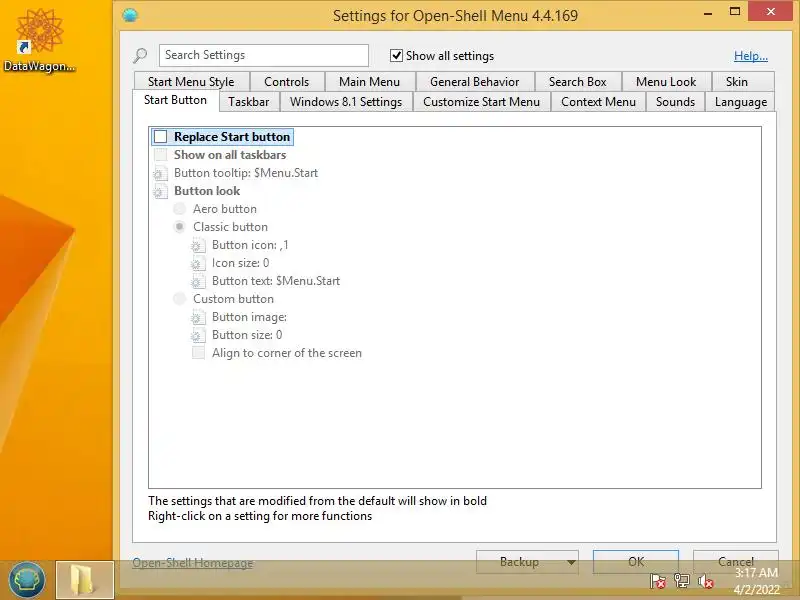The image size is (800, 600).
Task: Select the Custom button radio option
Action: coord(179,298)
